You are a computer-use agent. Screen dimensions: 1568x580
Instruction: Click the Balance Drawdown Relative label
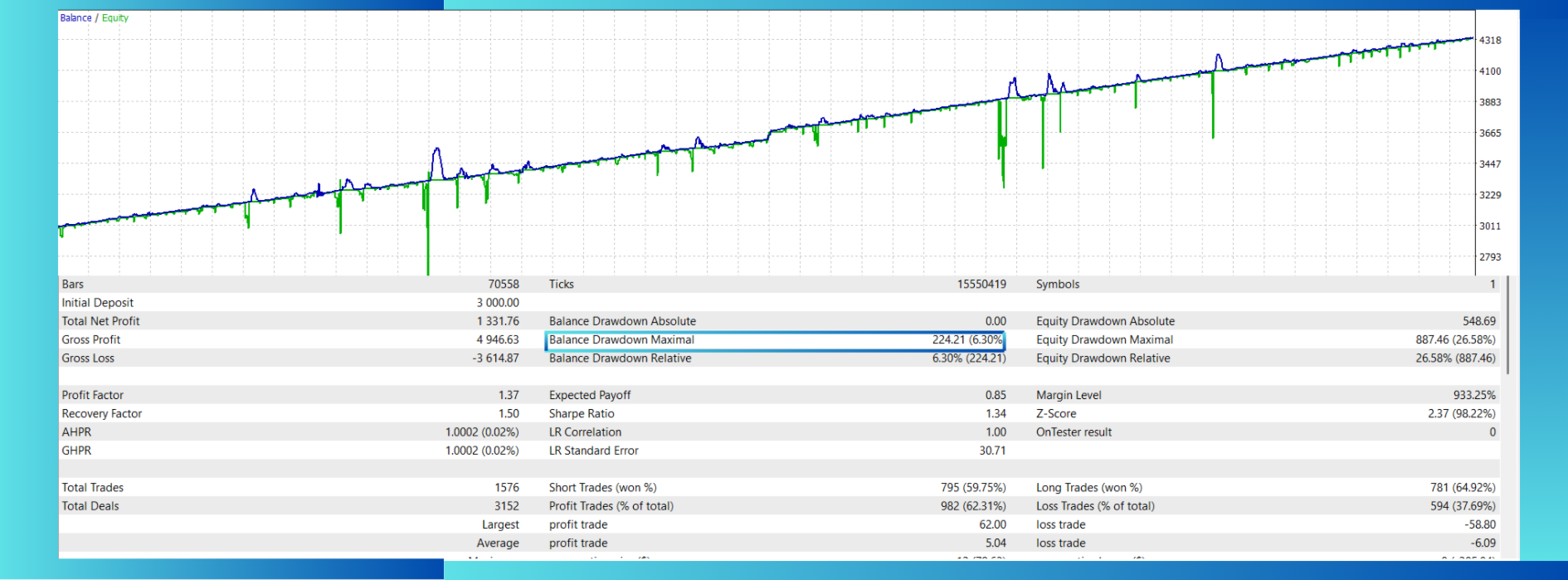click(x=620, y=358)
